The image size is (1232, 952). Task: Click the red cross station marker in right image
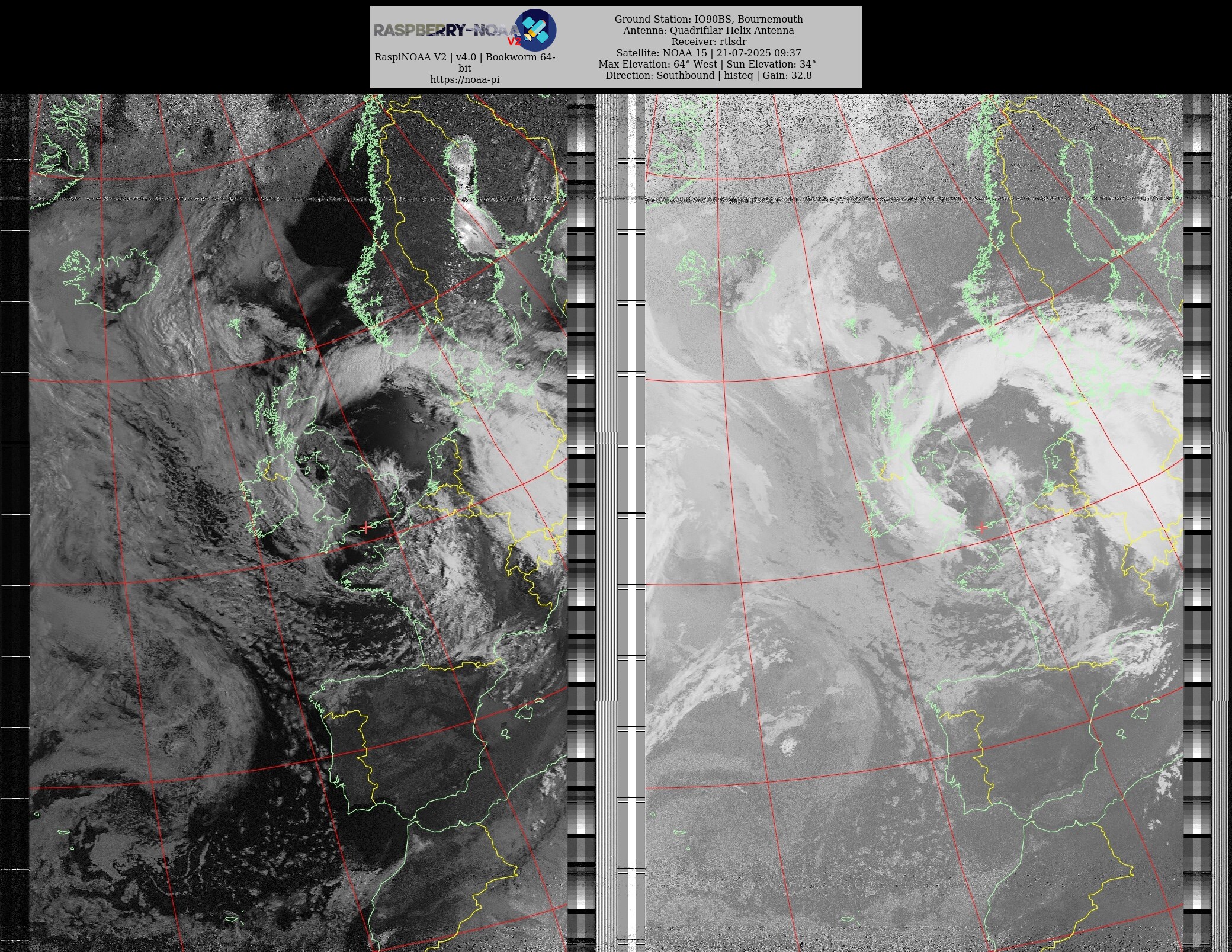point(981,527)
